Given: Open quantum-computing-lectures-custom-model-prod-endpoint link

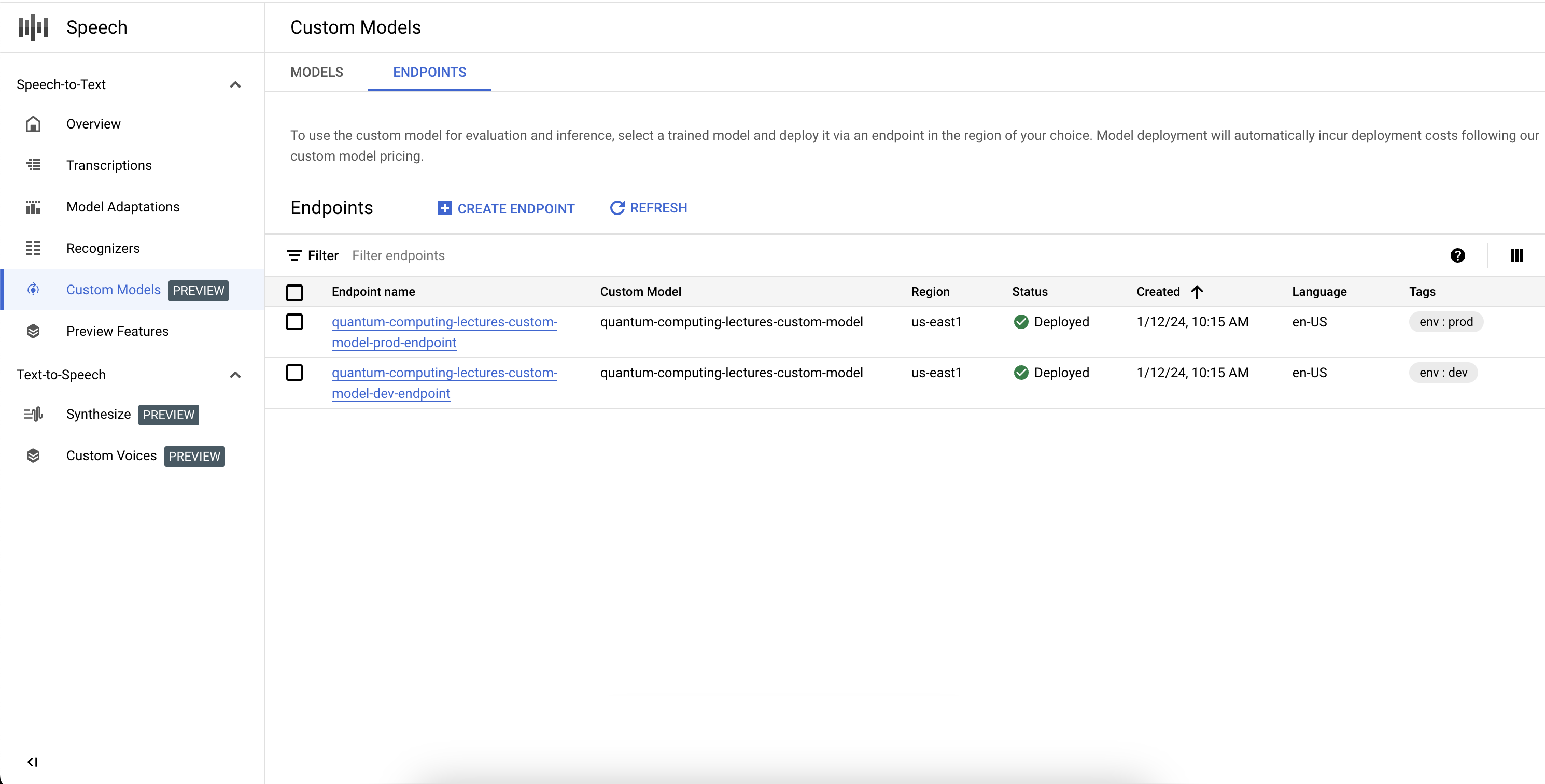Looking at the screenshot, I should 444,331.
